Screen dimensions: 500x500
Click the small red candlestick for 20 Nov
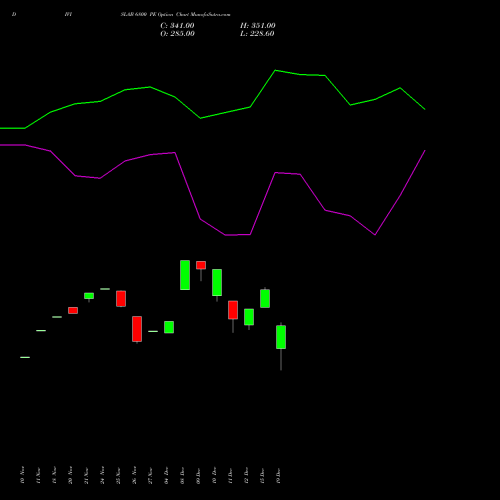73,310
